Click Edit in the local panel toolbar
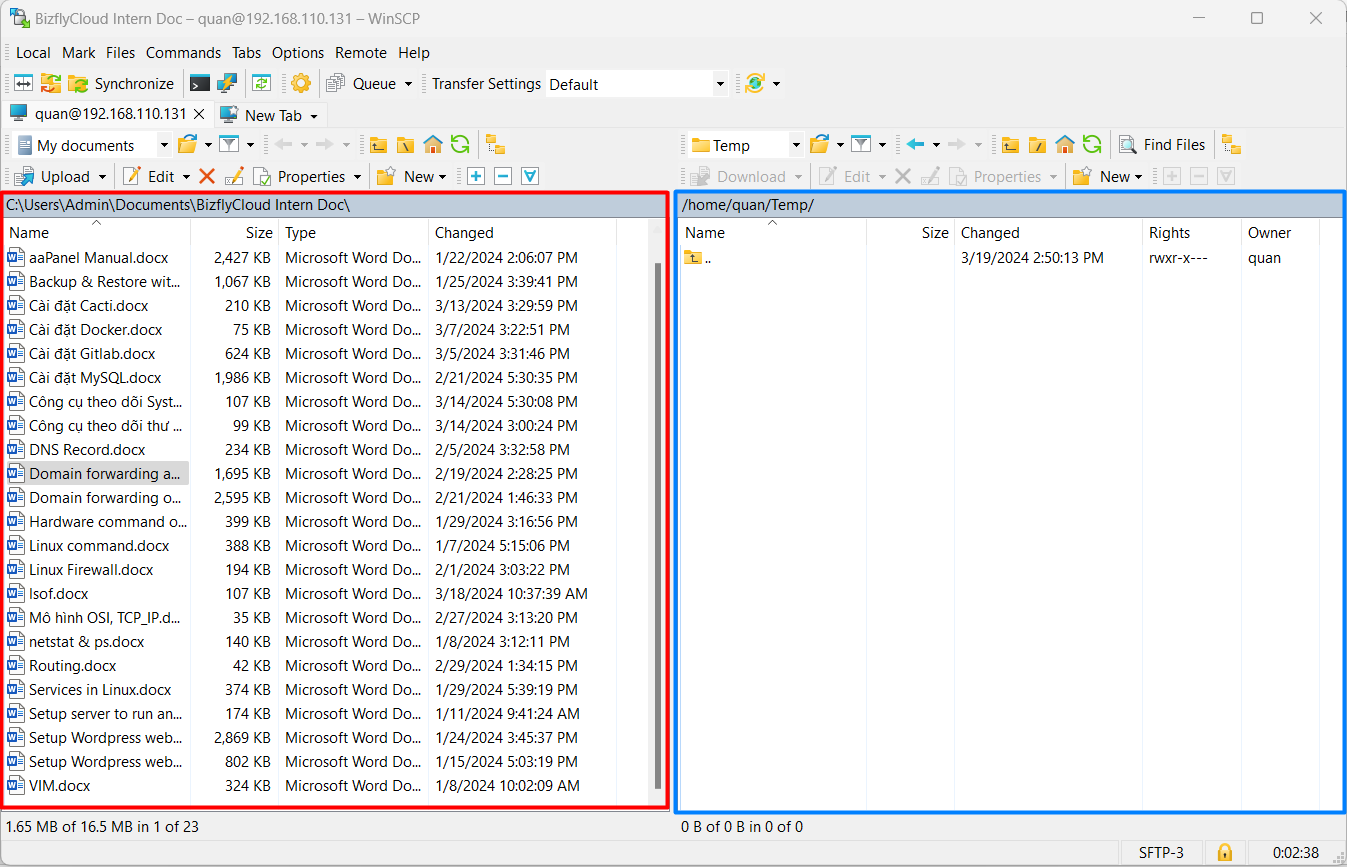The width and height of the screenshot is (1347, 867). pos(148,177)
